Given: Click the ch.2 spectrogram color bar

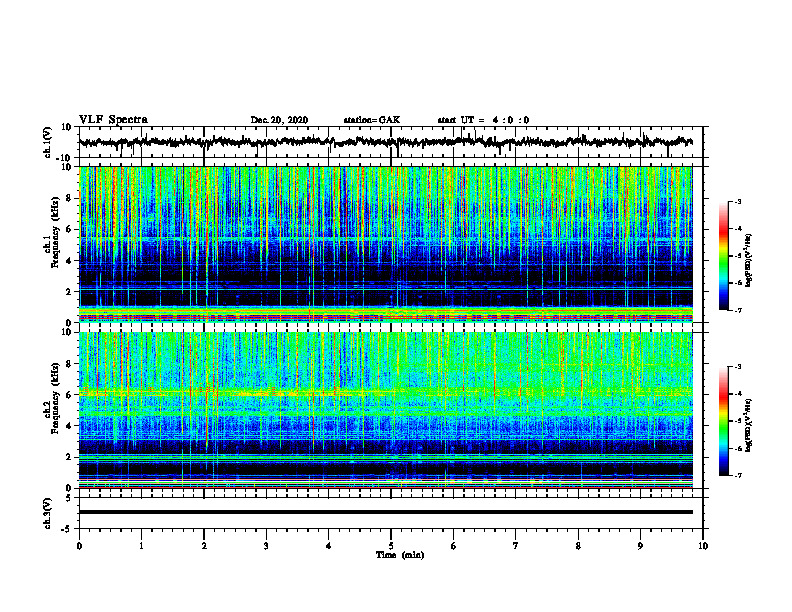Looking at the screenshot, I should (x=724, y=421).
